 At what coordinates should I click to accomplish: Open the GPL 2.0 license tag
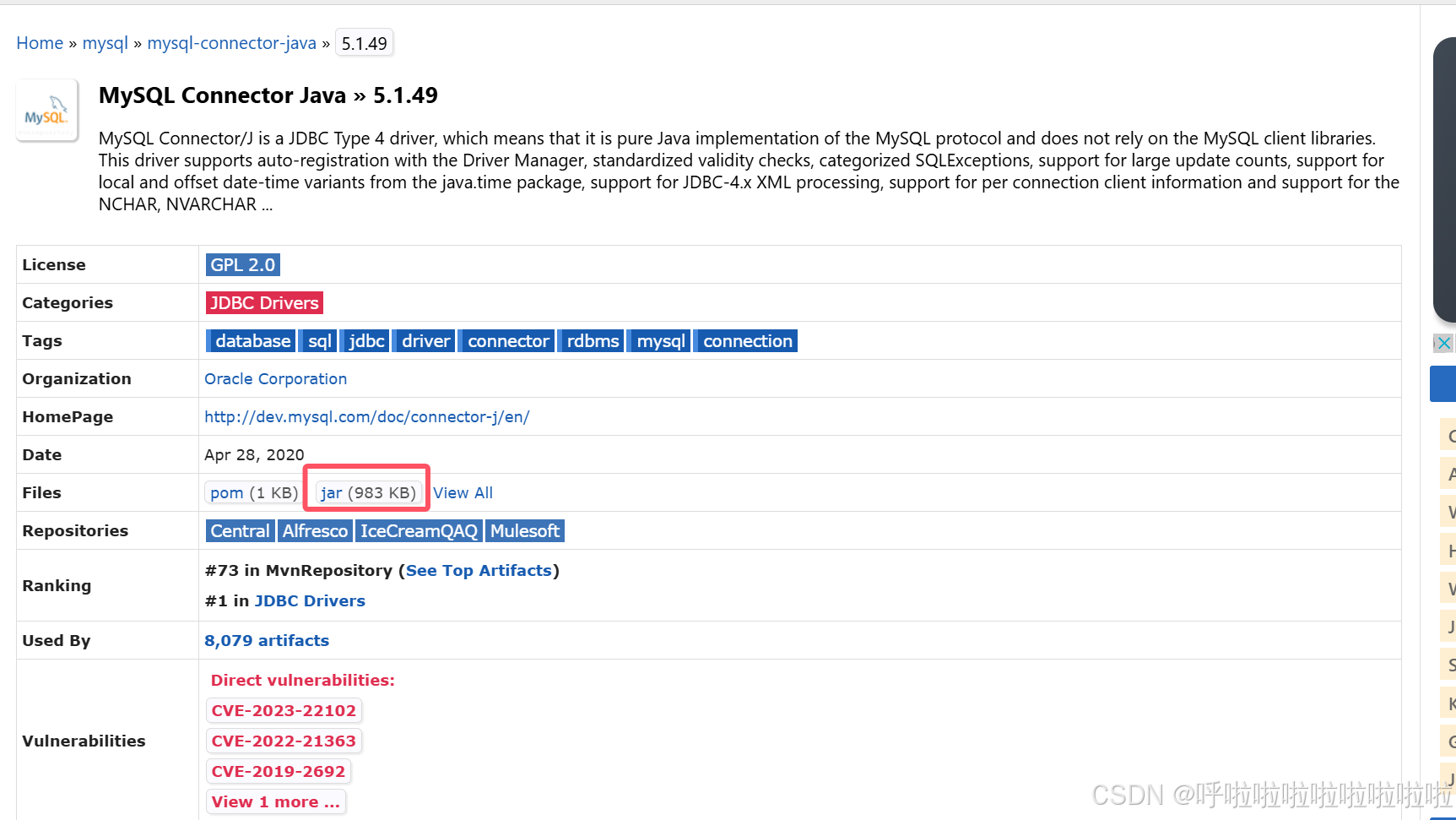[x=243, y=265]
